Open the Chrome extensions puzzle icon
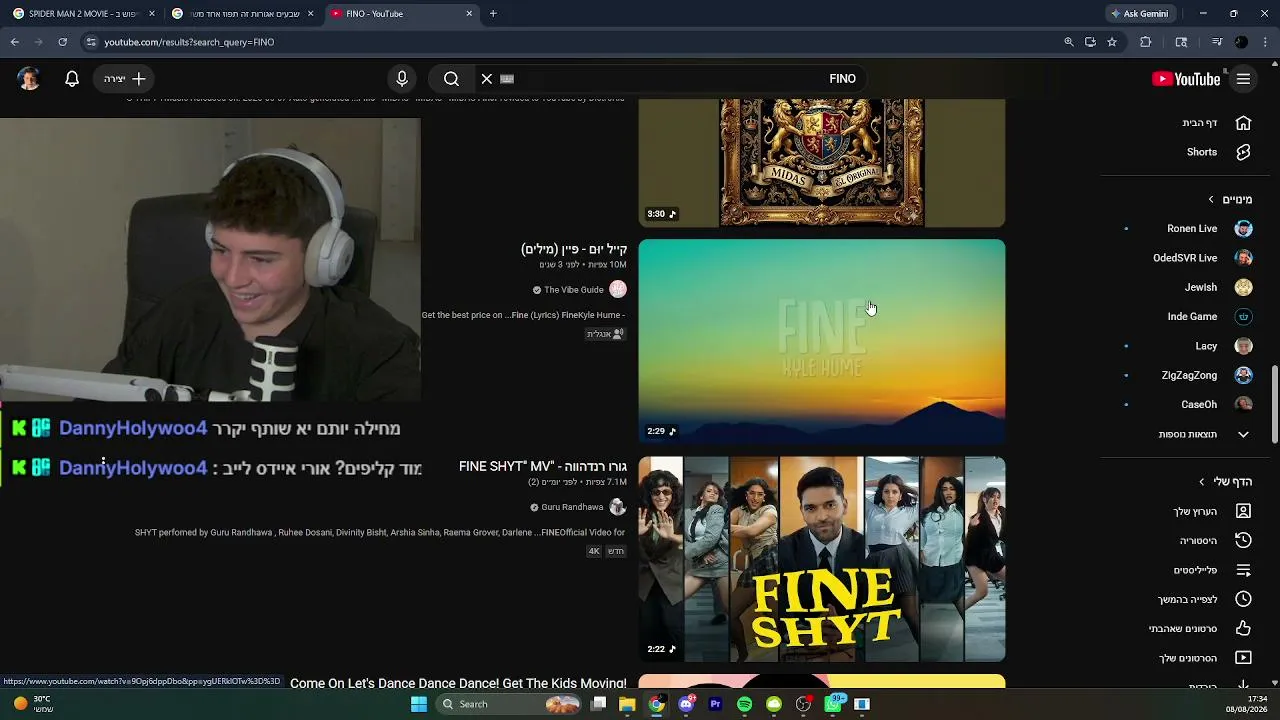This screenshot has width=1280, height=720. (1146, 42)
